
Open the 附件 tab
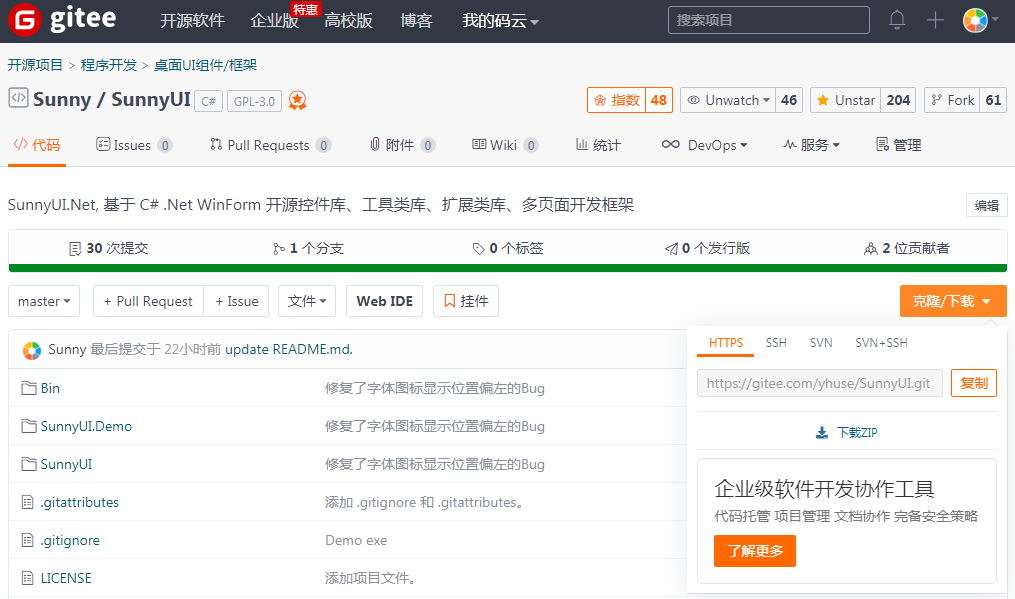402,145
